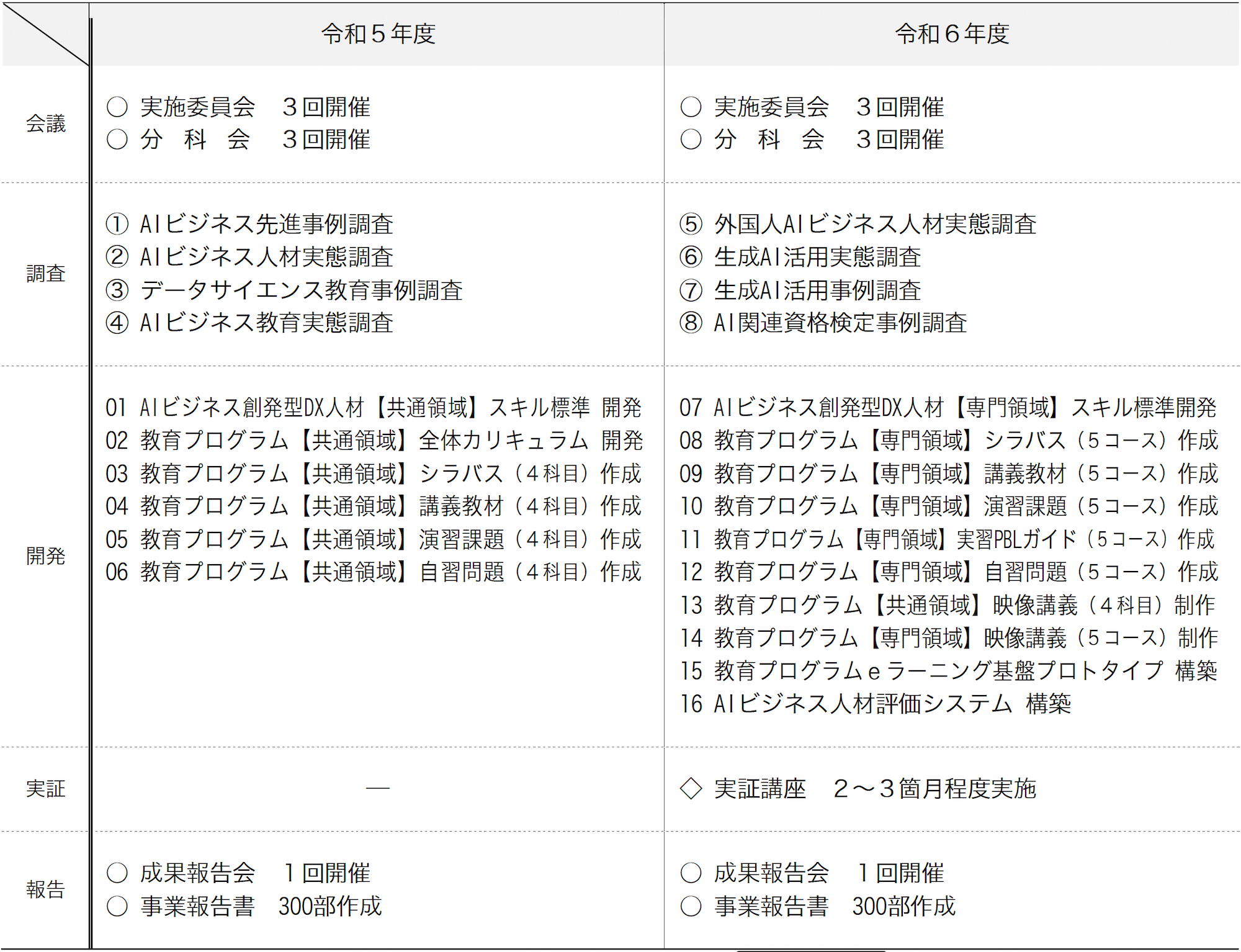Click 分科会 3回開催 under 令和5年度
This screenshot has height=952, width=1241.
coord(238,140)
